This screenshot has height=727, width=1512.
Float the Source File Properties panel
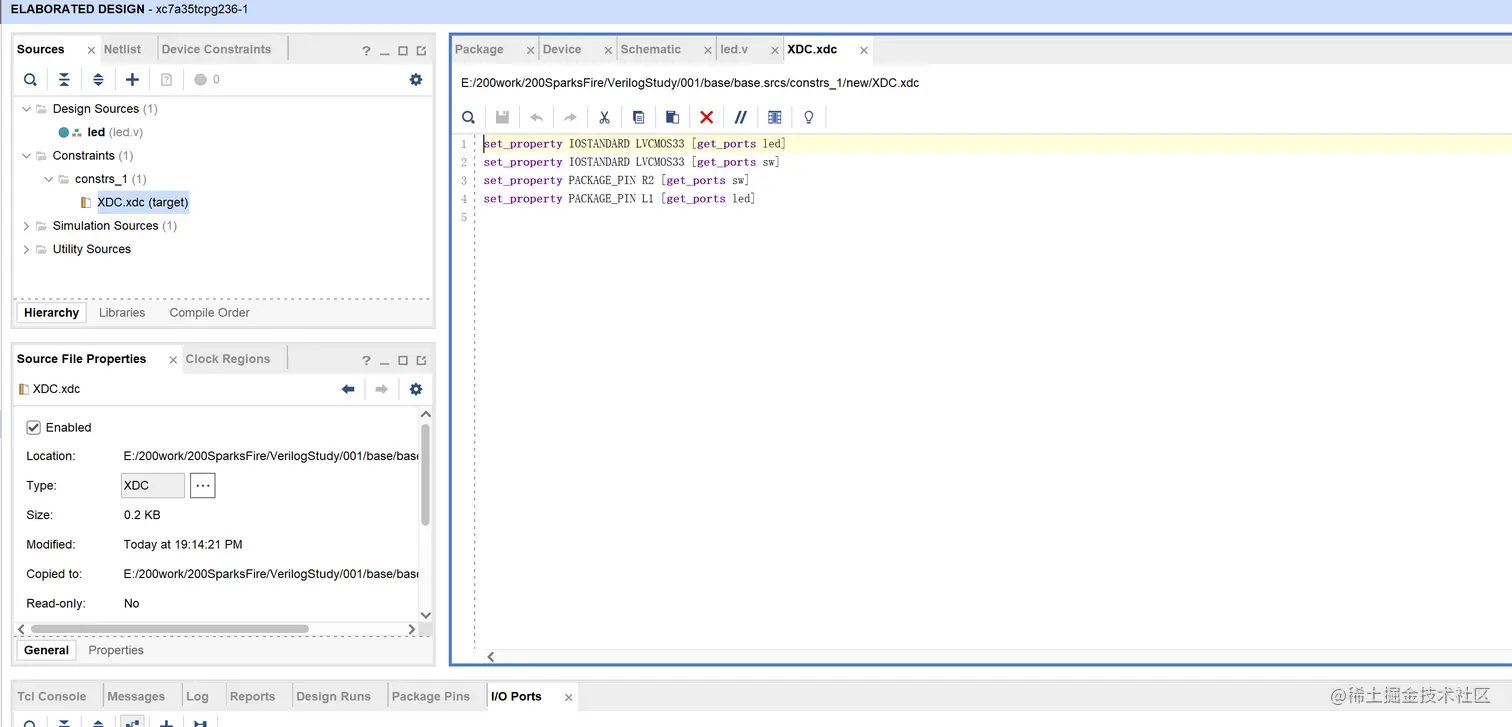coord(421,361)
